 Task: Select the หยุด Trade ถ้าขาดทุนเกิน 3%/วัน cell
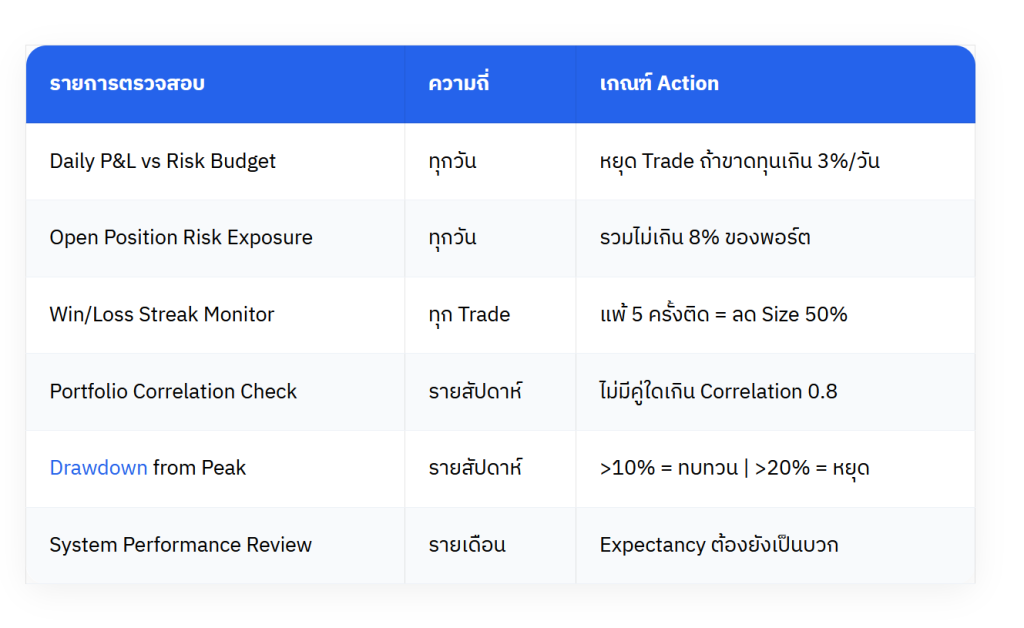(739, 161)
